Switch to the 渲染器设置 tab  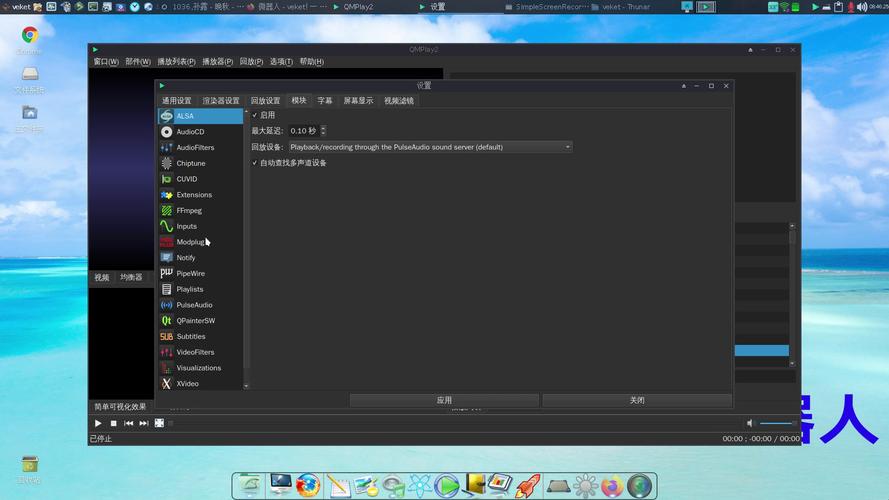[221, 100]
